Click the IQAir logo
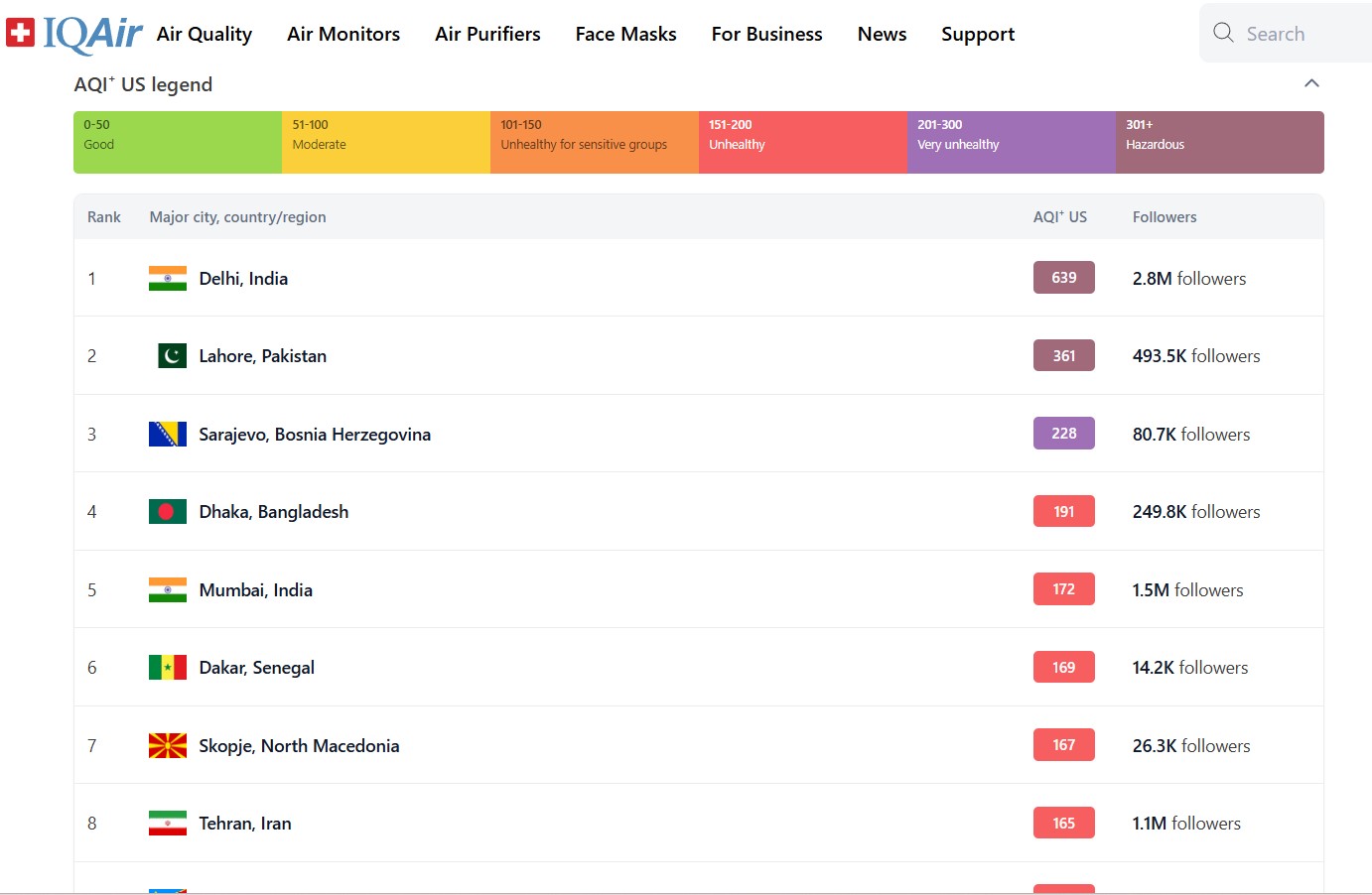The width and height of the screenshot is (1372, 895). [x=75, y=34]
